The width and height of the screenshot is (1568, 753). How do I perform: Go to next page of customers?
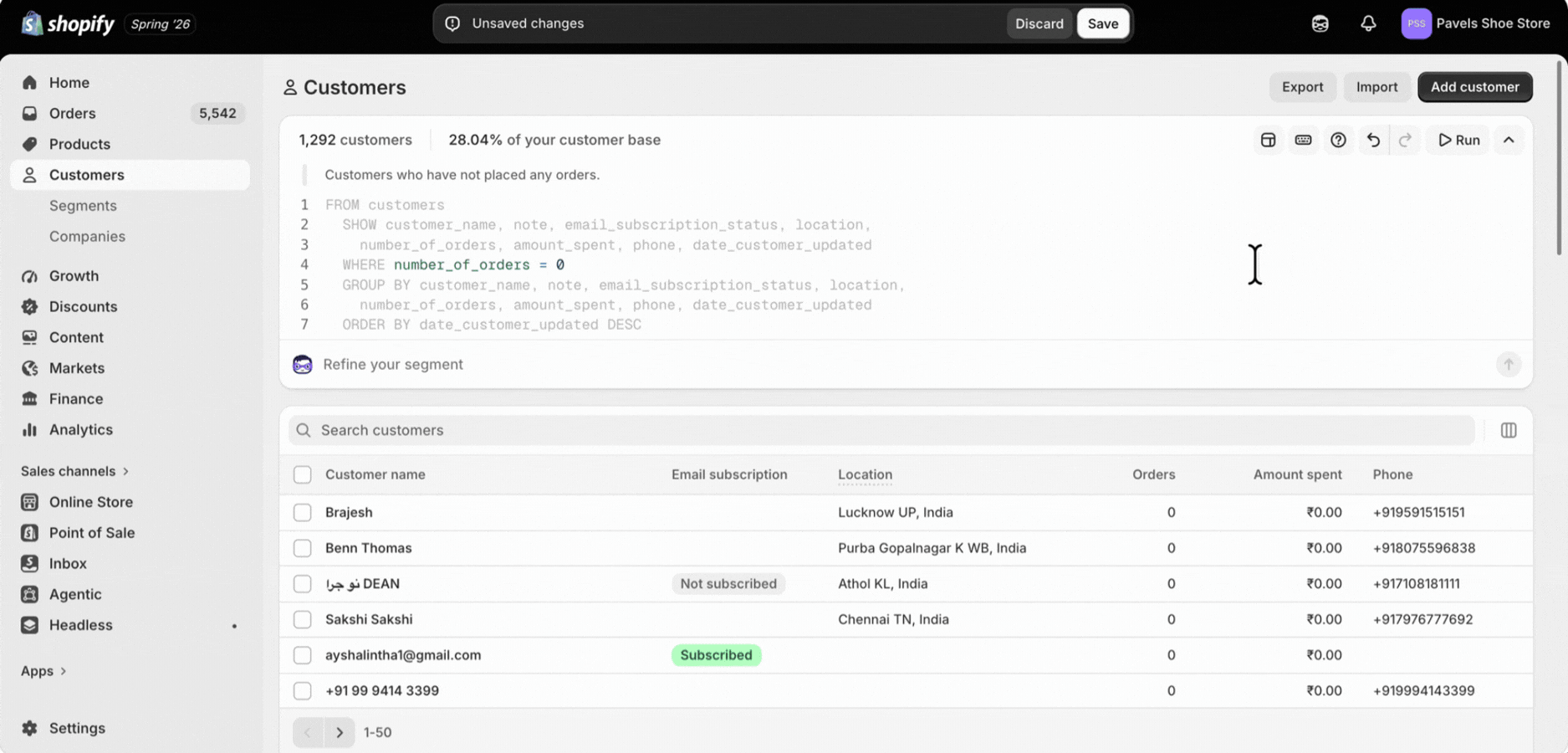coord(339,732)
